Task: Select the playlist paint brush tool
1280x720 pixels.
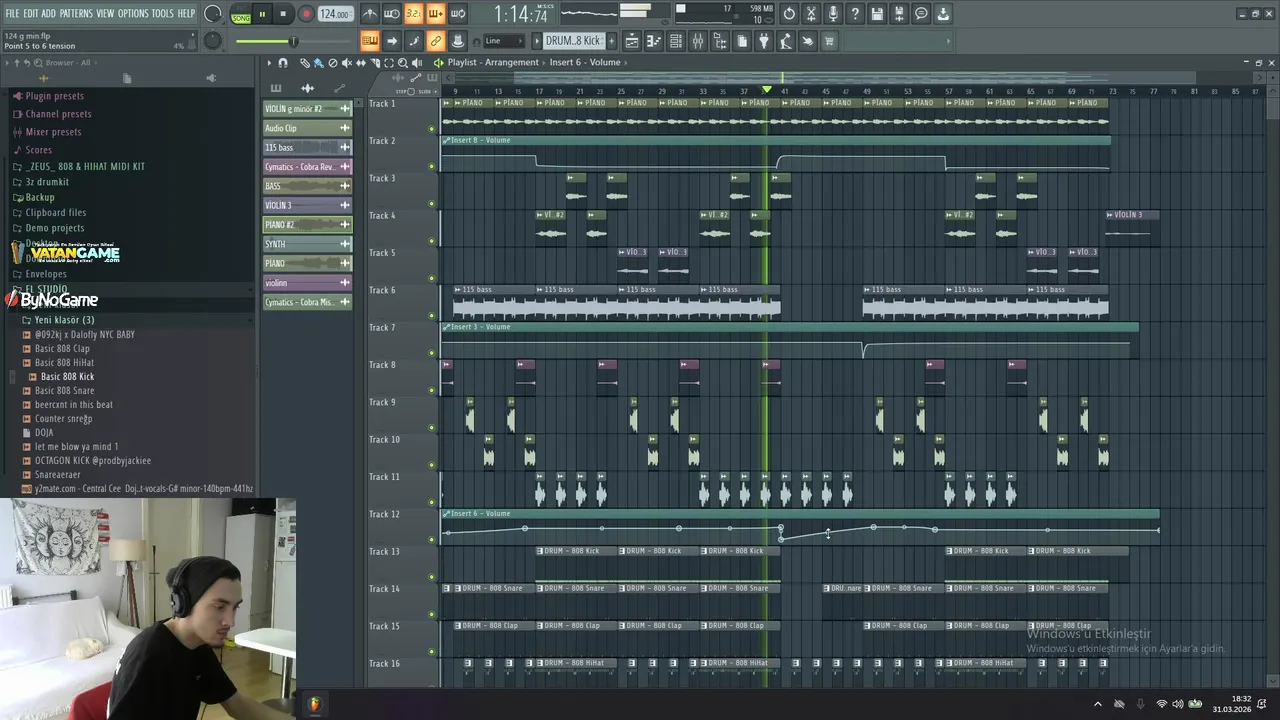Action: tap(318, 63)
